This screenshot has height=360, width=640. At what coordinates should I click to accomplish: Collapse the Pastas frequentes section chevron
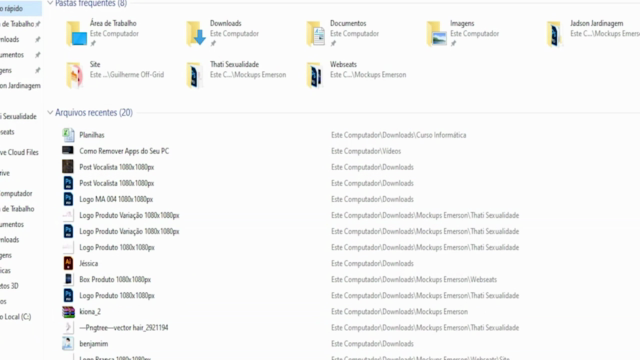[x=50, y=3]
